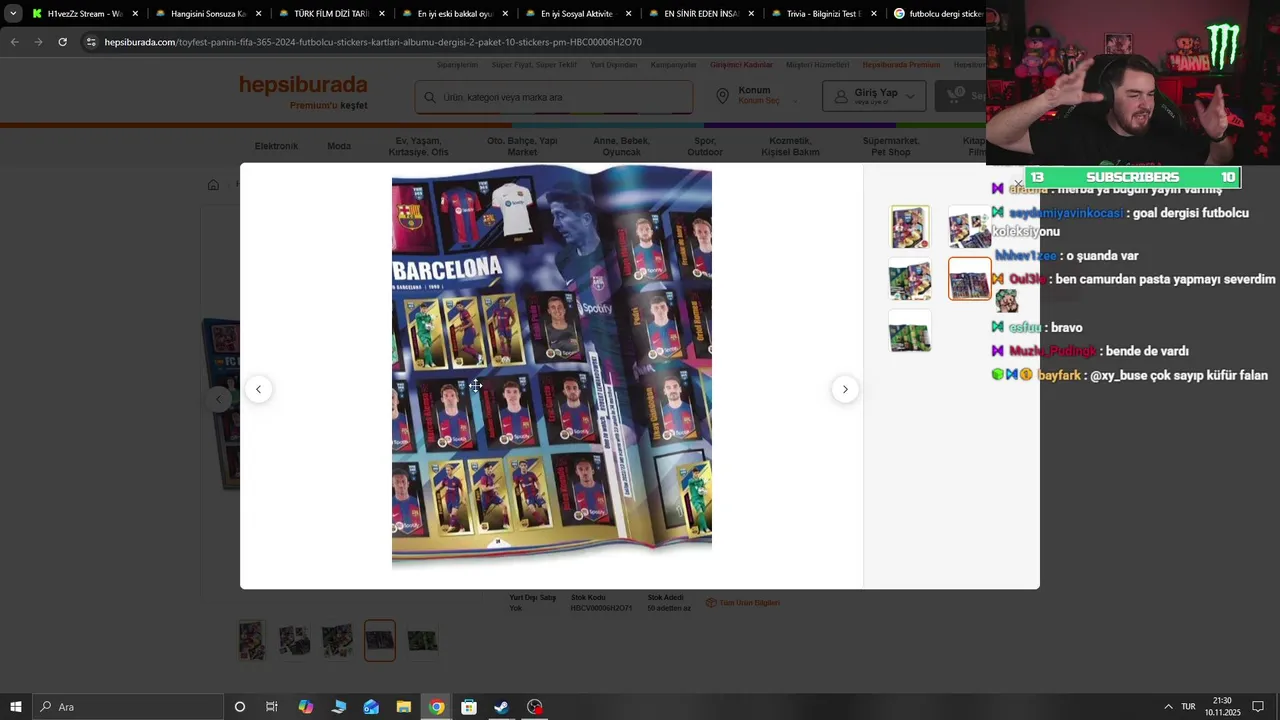
Task: Close the Hangisini Sonsuza tab
Action: point(259,14)
